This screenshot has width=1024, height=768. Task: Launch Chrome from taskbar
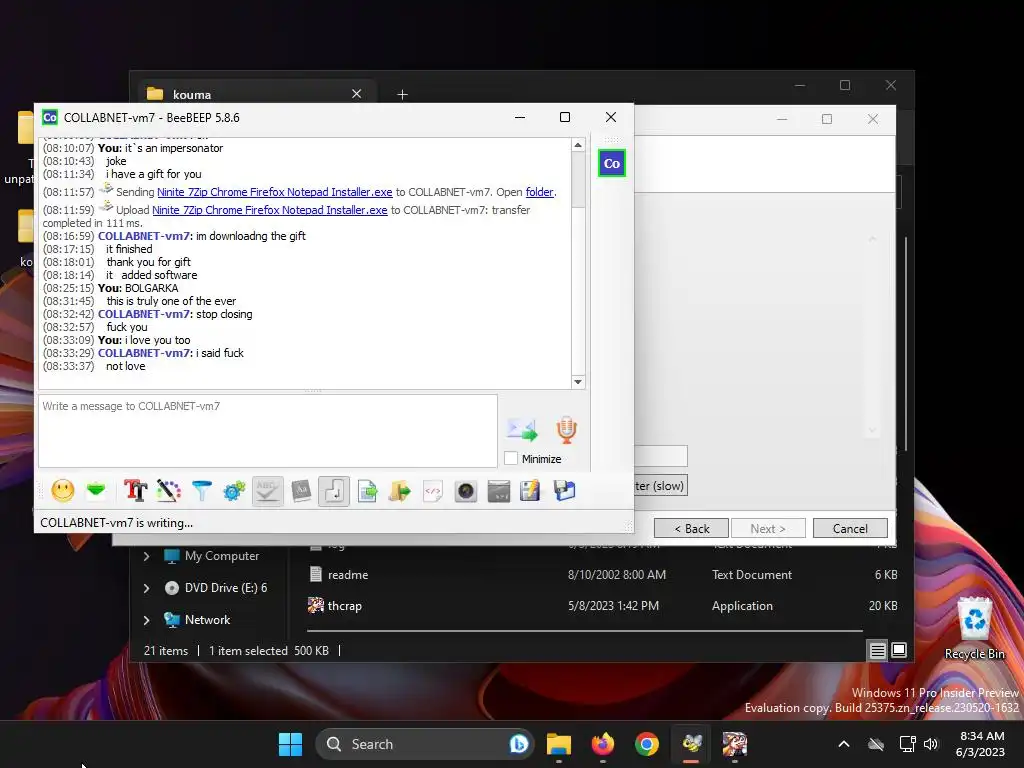pos(647,744)
